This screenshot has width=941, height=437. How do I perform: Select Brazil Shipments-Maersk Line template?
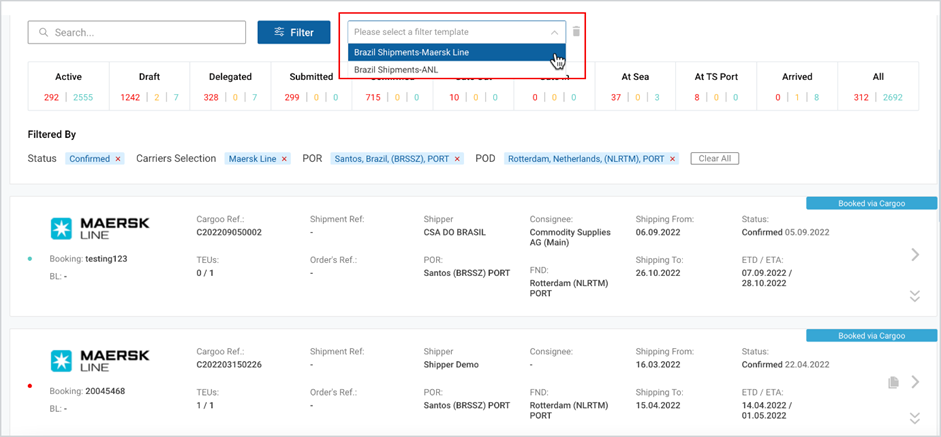(x=457, y=52)
